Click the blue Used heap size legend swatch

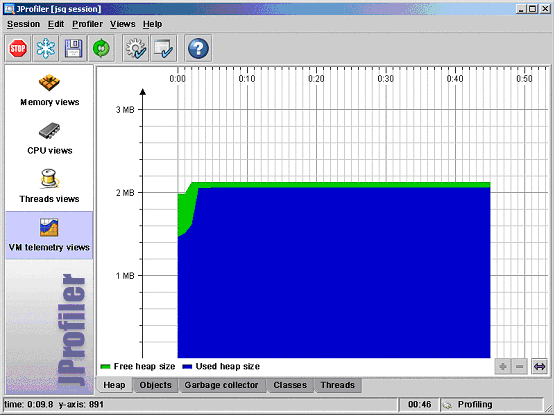click(187, 367)
